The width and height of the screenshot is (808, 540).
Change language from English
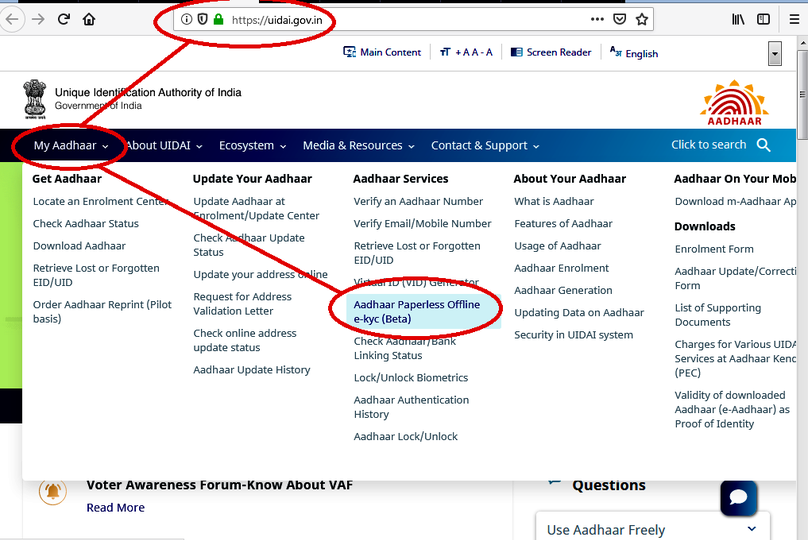(634, 53)
